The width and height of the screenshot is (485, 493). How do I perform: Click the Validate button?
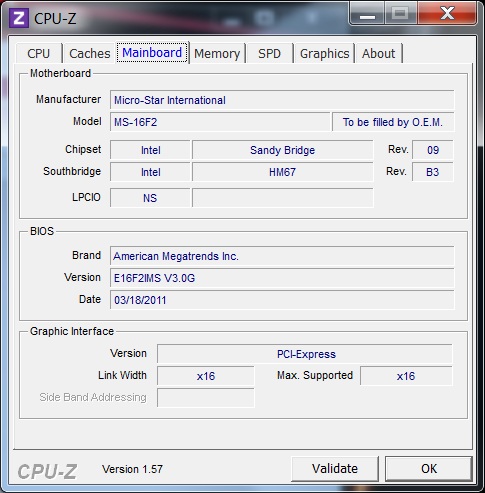point(335,469)
